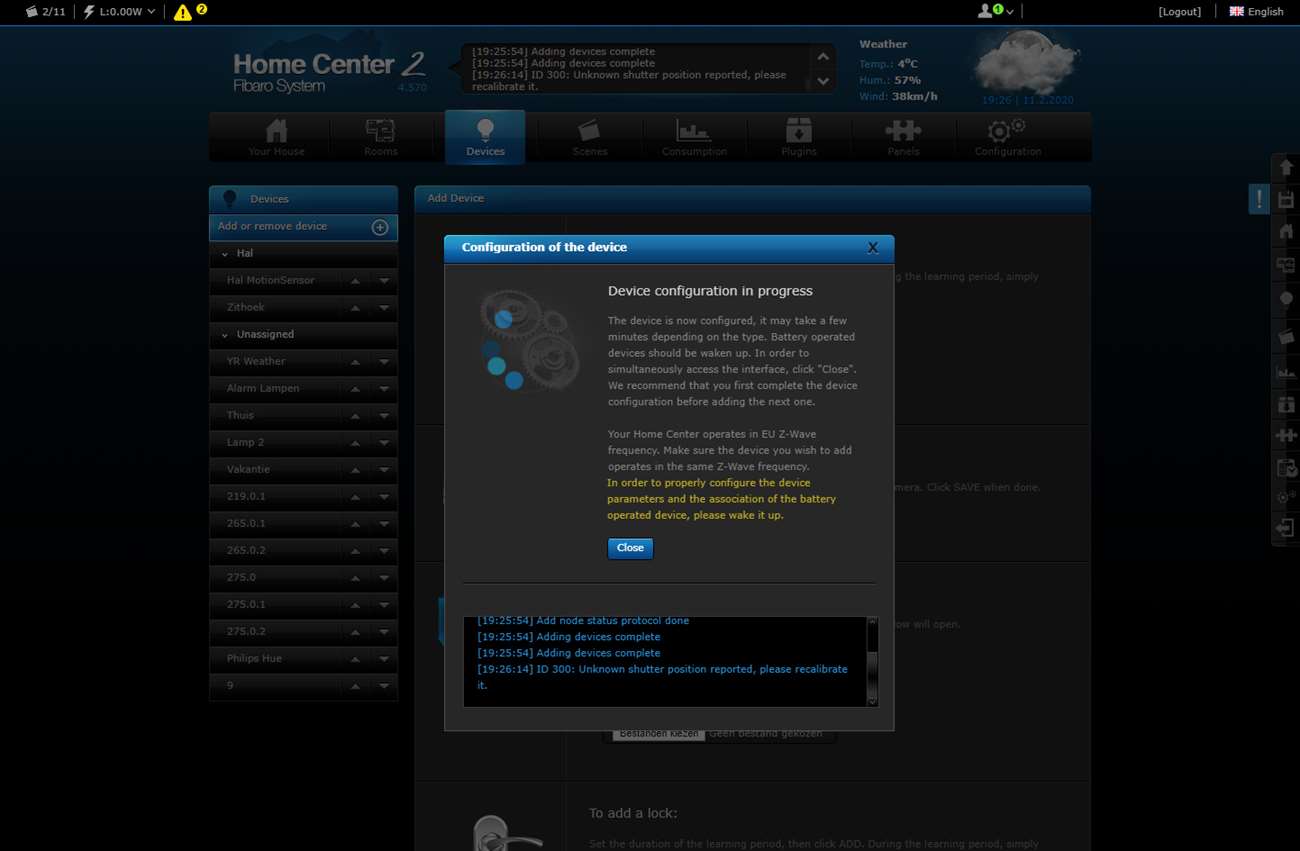Click the dialog log panel scrollbar
The width and height of the screenshot is (1300, 851).
[x=871, y=660]
